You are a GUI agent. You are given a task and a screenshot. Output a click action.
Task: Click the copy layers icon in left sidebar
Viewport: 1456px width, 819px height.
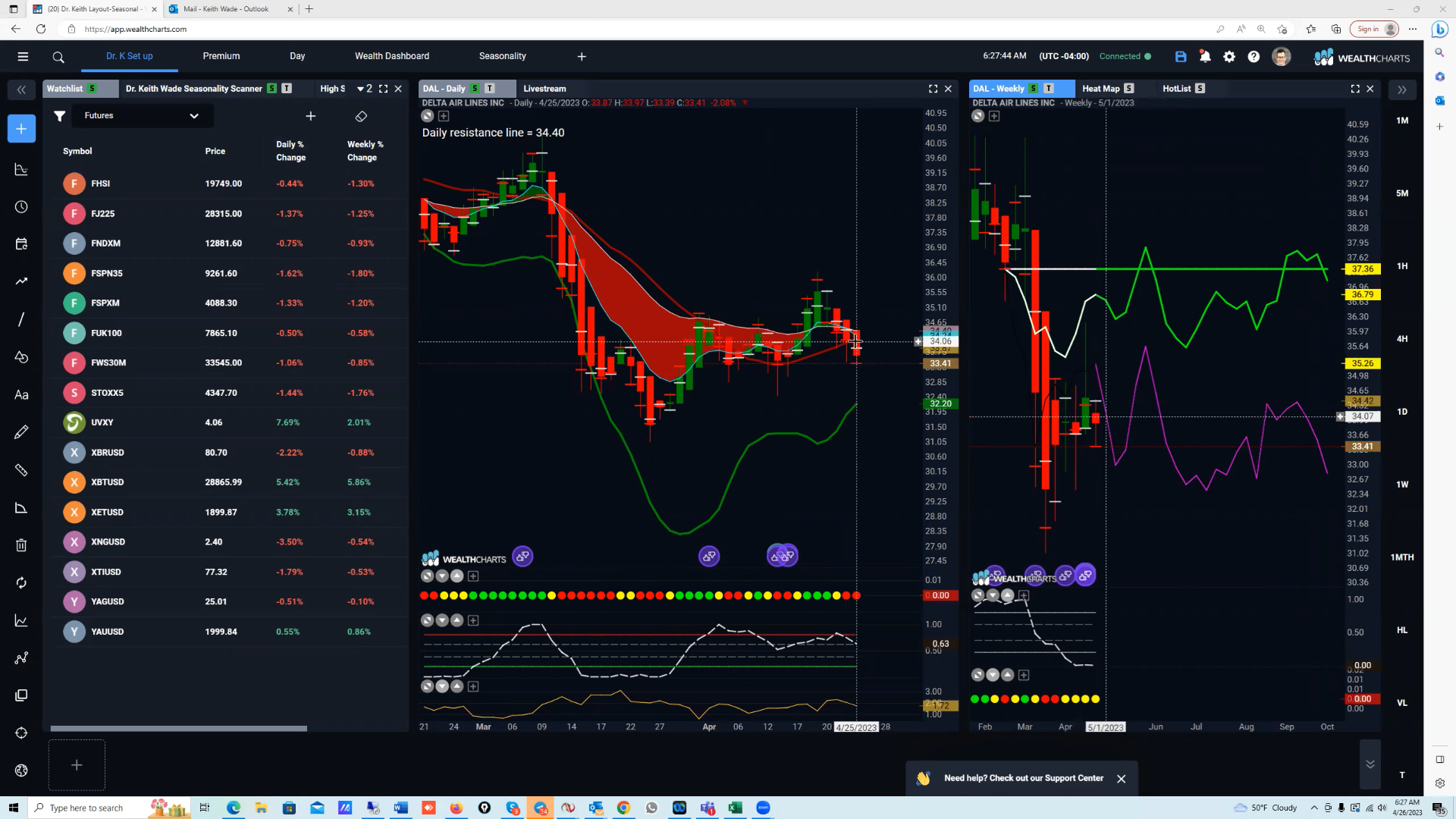(x=21, y=695)
